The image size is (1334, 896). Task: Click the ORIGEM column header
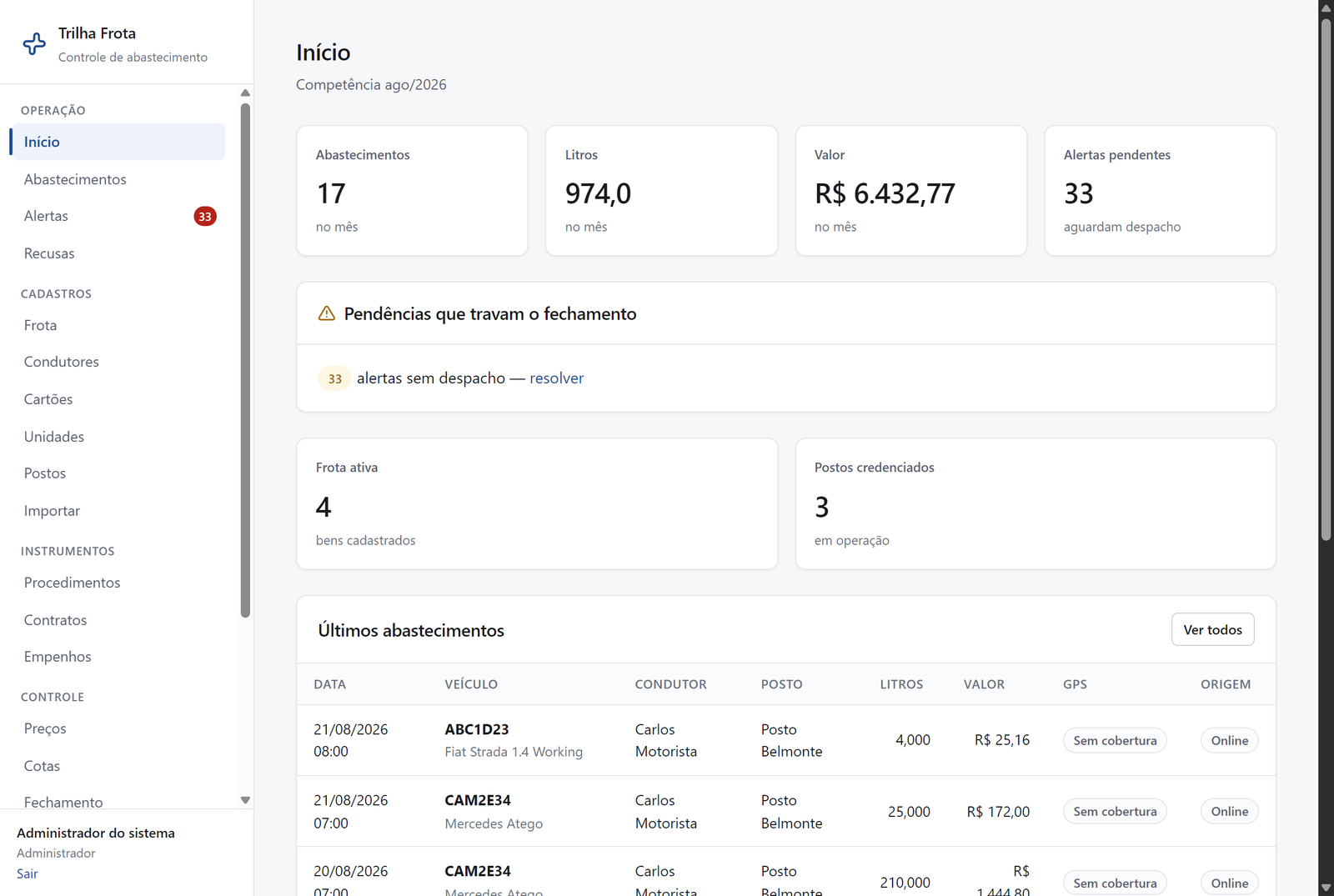pos(1226,684)
